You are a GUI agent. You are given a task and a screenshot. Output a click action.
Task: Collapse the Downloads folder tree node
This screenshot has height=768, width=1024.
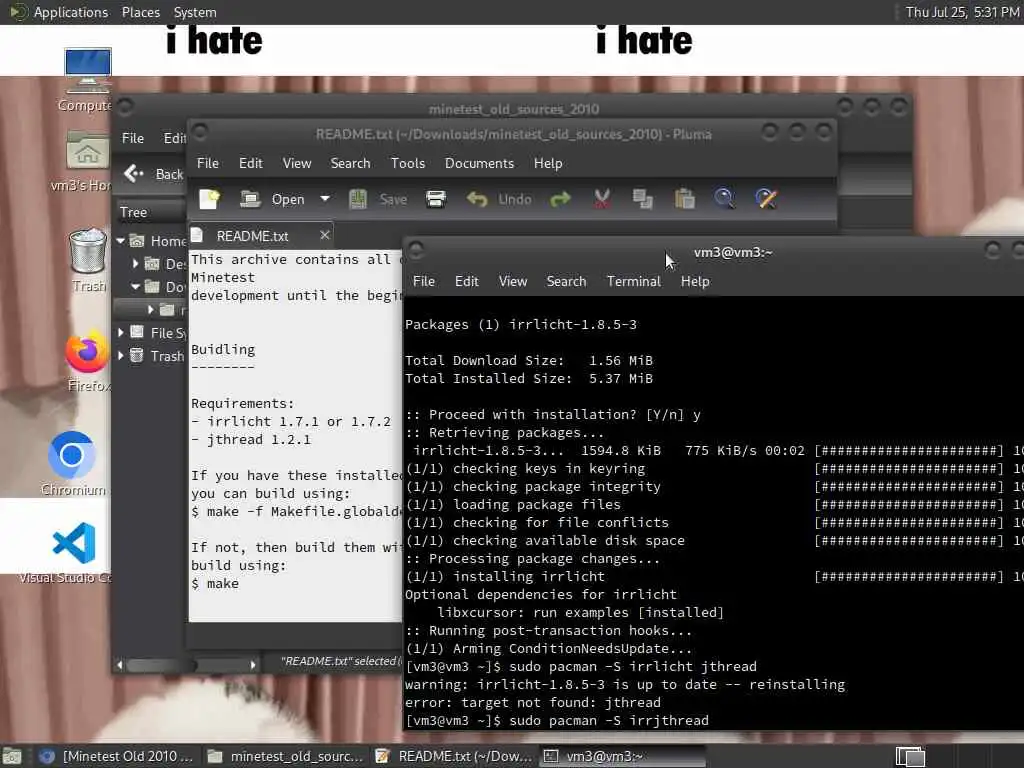pyautogui.click(x=135, y=287)
